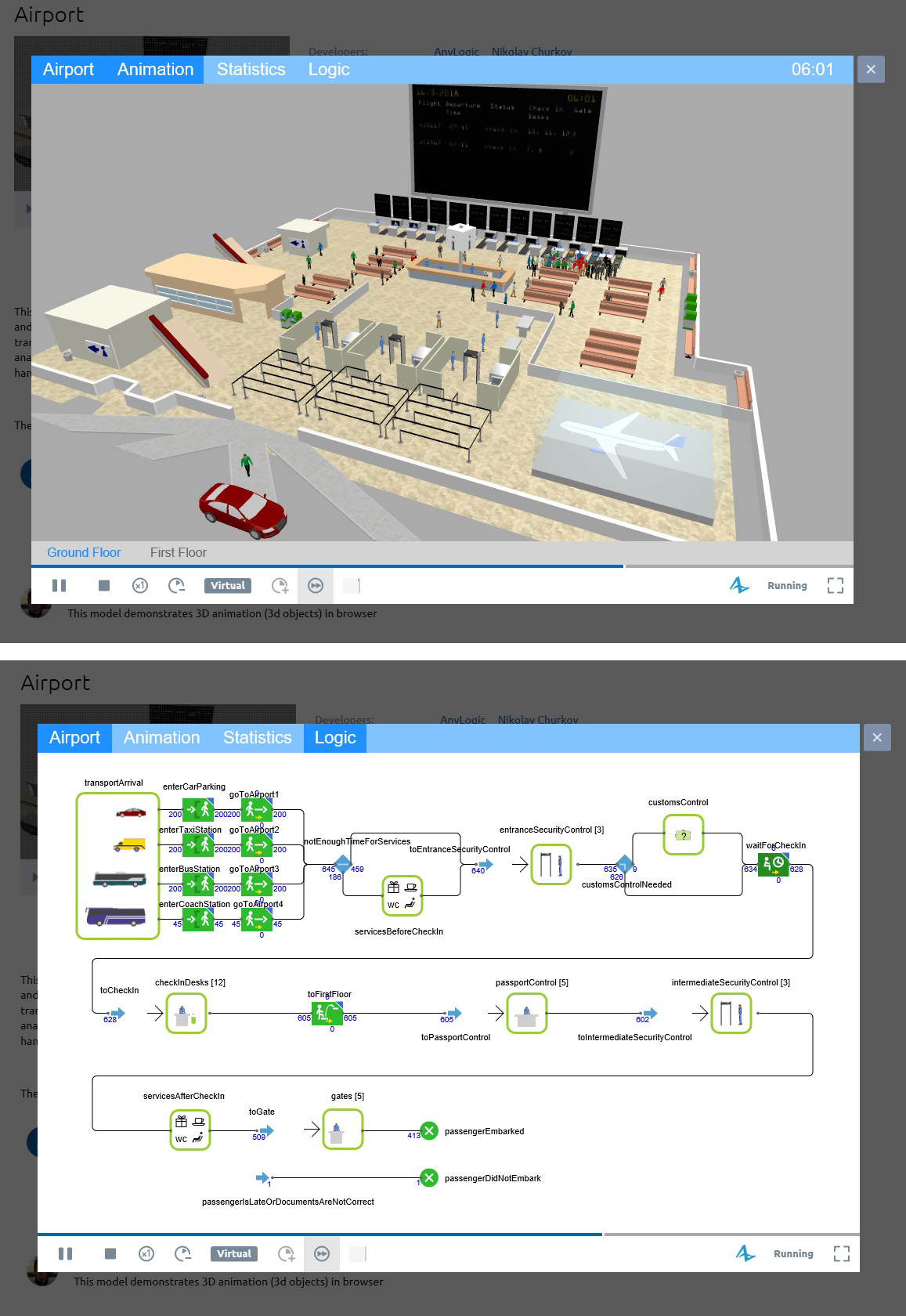Speed up simulation in the Animation view
The height and width of the screenshot is (1316, 906).
[280, 585]
